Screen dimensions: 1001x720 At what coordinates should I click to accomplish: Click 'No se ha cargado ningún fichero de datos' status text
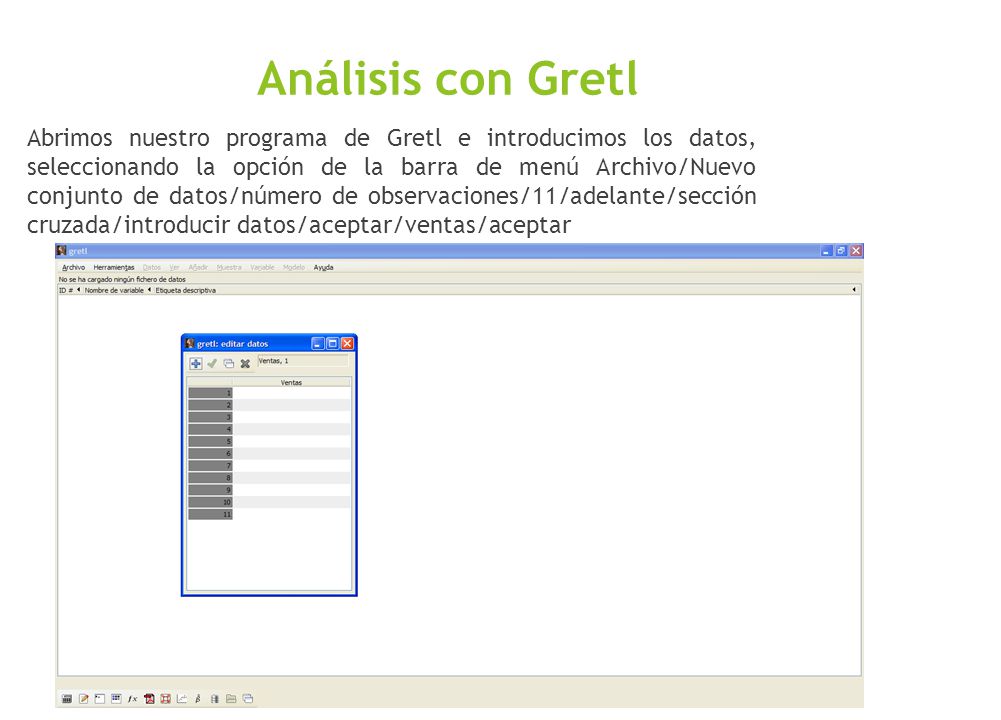tap(122, 280)
